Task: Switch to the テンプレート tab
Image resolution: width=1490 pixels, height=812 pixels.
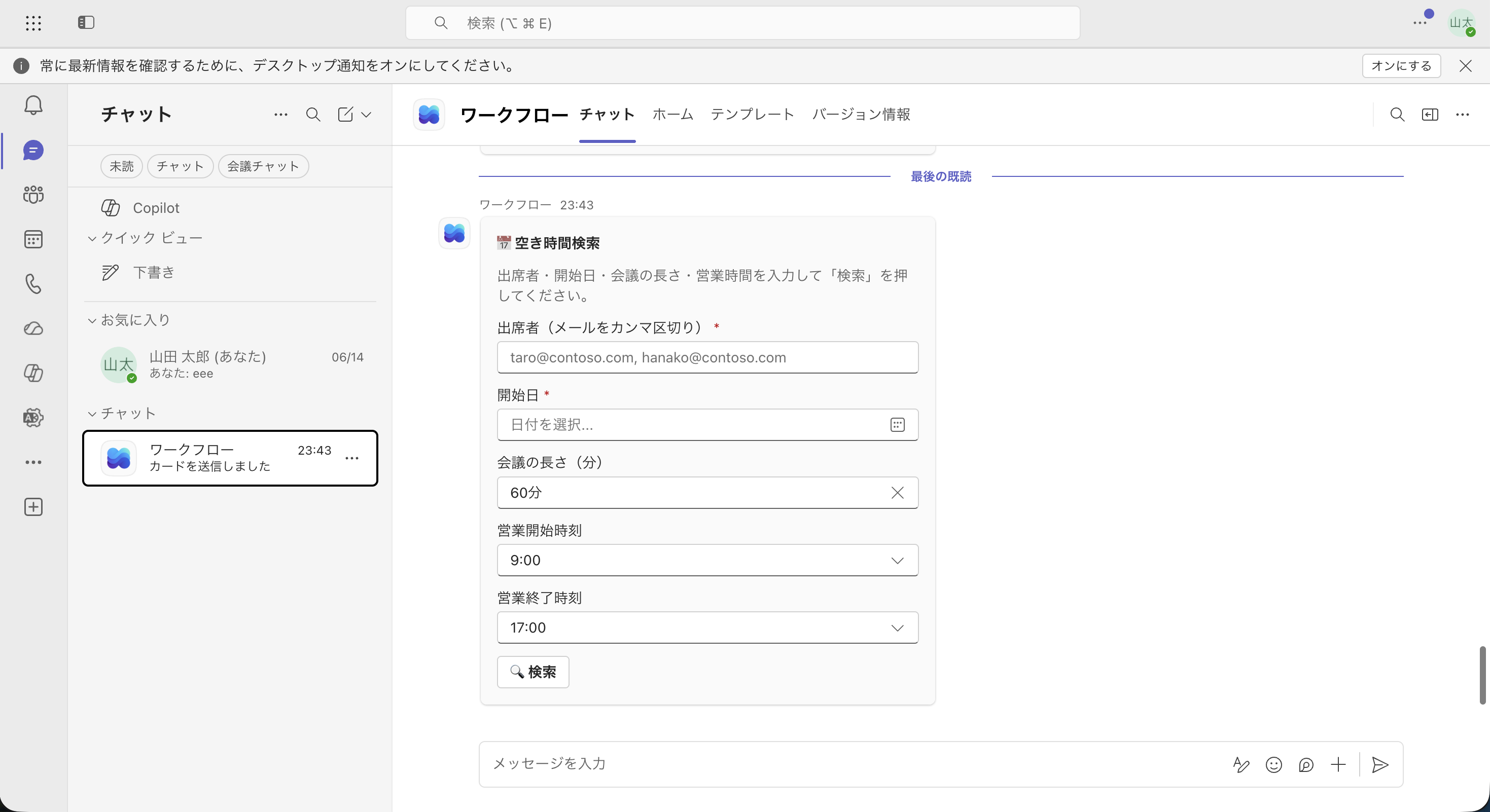Action: 752,115
